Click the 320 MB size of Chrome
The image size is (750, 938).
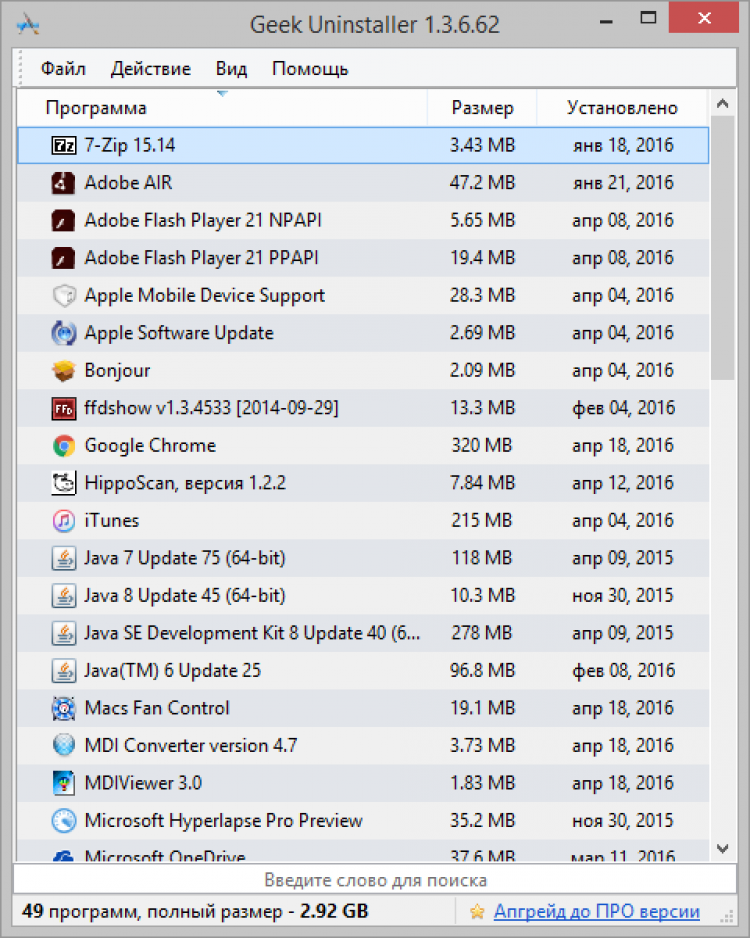(x=482, y=446)
